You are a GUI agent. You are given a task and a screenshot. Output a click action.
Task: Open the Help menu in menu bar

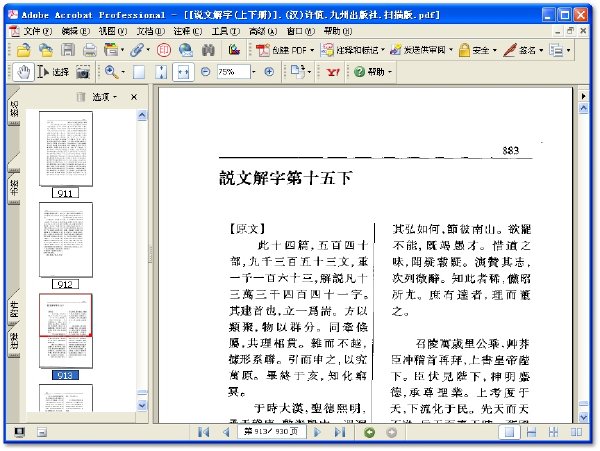338,31
